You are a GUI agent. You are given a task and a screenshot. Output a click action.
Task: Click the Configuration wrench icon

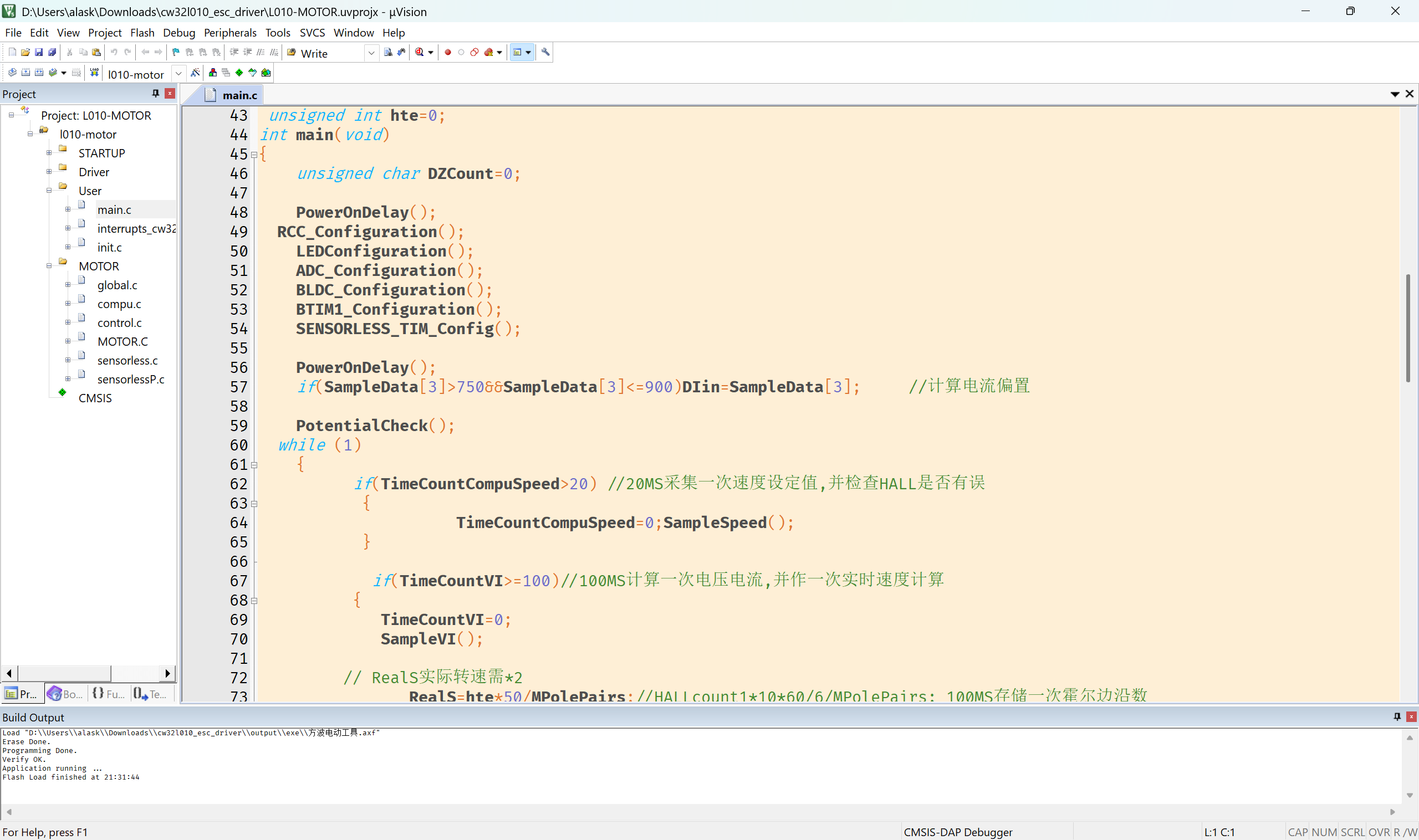[545, 52]
